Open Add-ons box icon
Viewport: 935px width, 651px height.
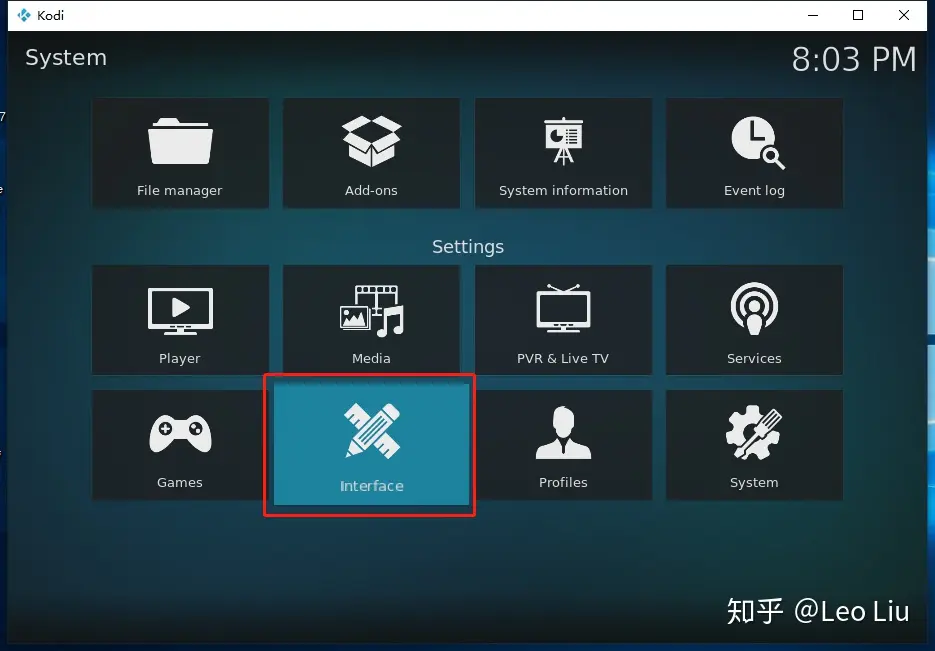(x=371, y=141)
